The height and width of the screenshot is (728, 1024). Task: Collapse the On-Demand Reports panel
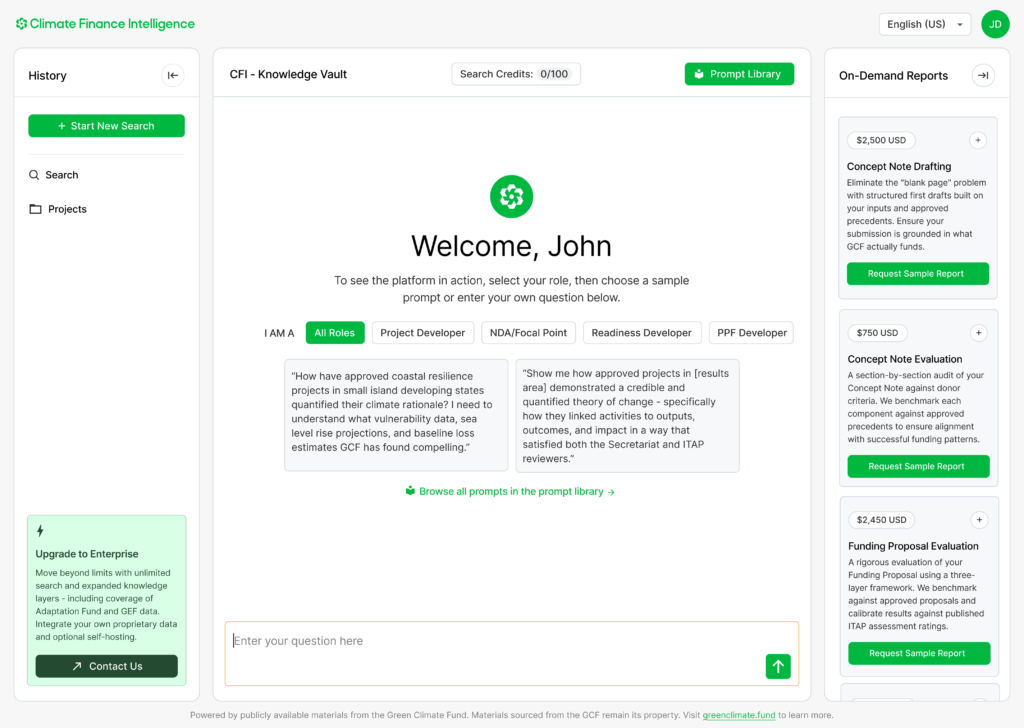coord(983,75)
